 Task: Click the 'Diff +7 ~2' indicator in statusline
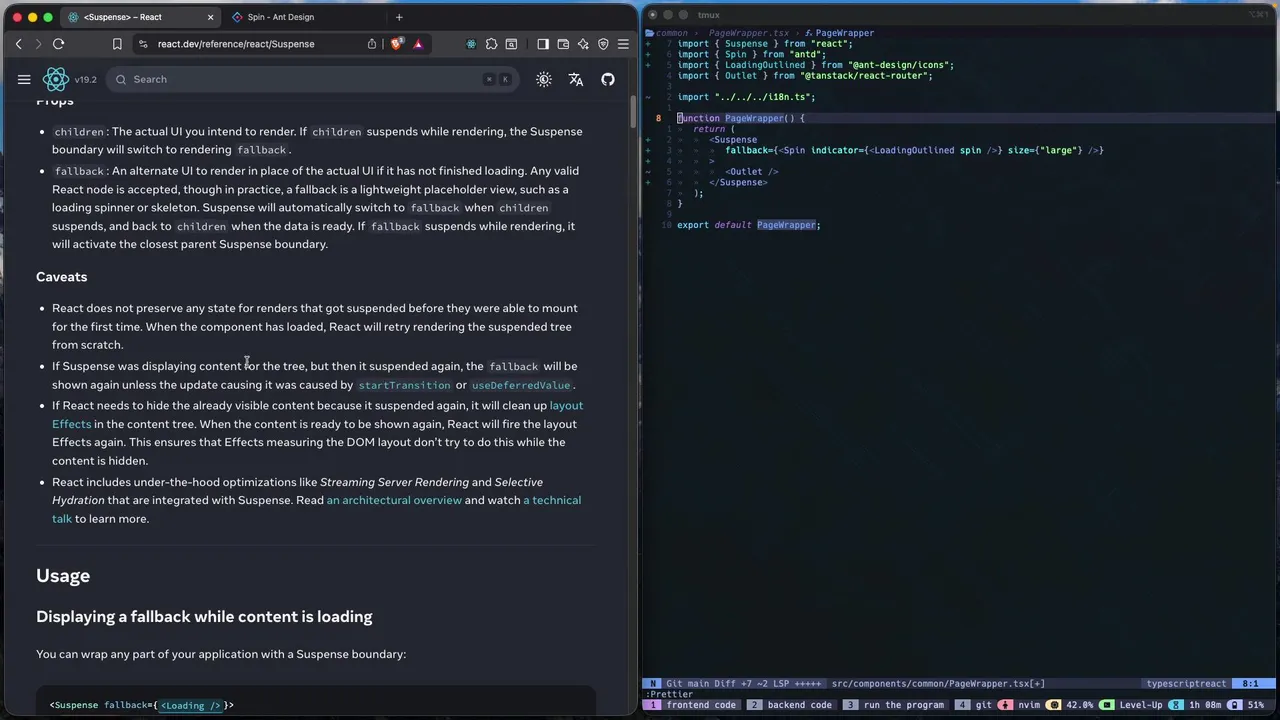click(742, 684)
